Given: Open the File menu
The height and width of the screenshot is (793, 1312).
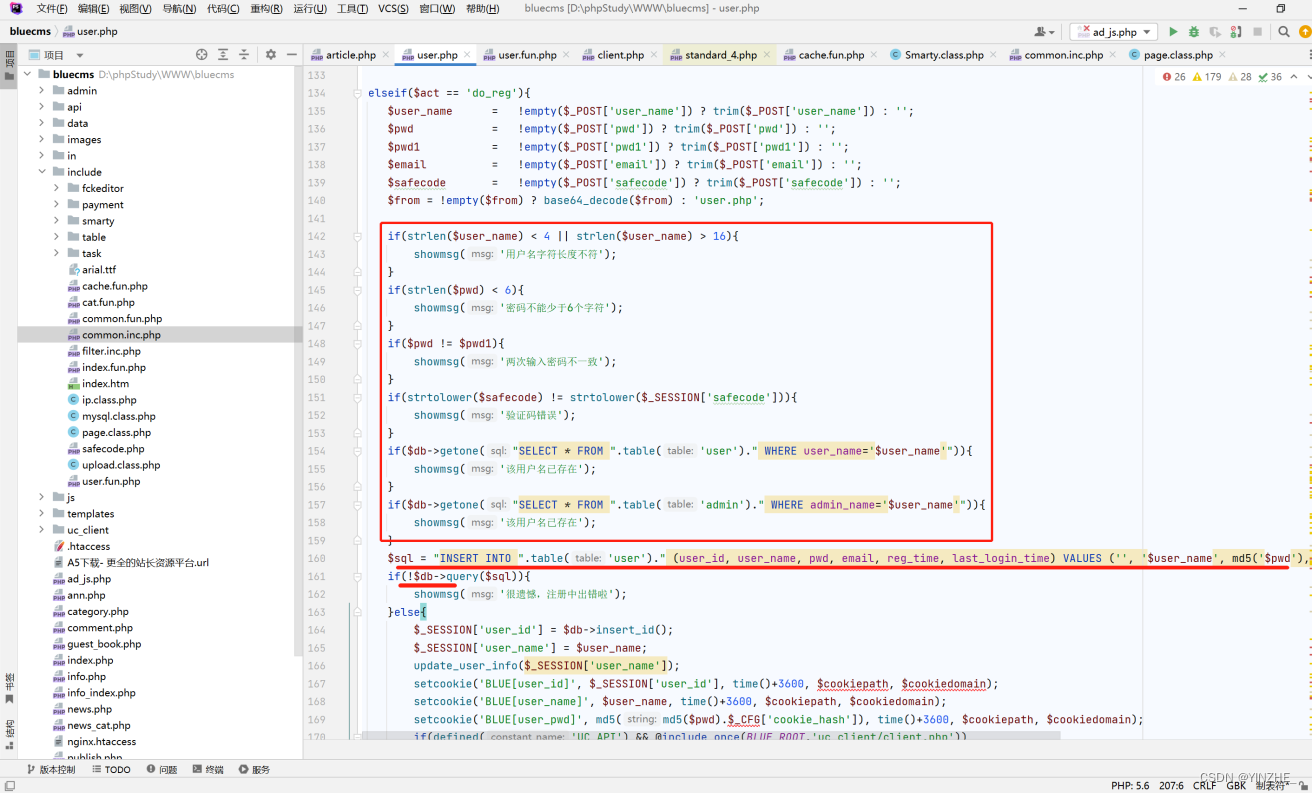Looking at the screenshot, I should point(52,9).
